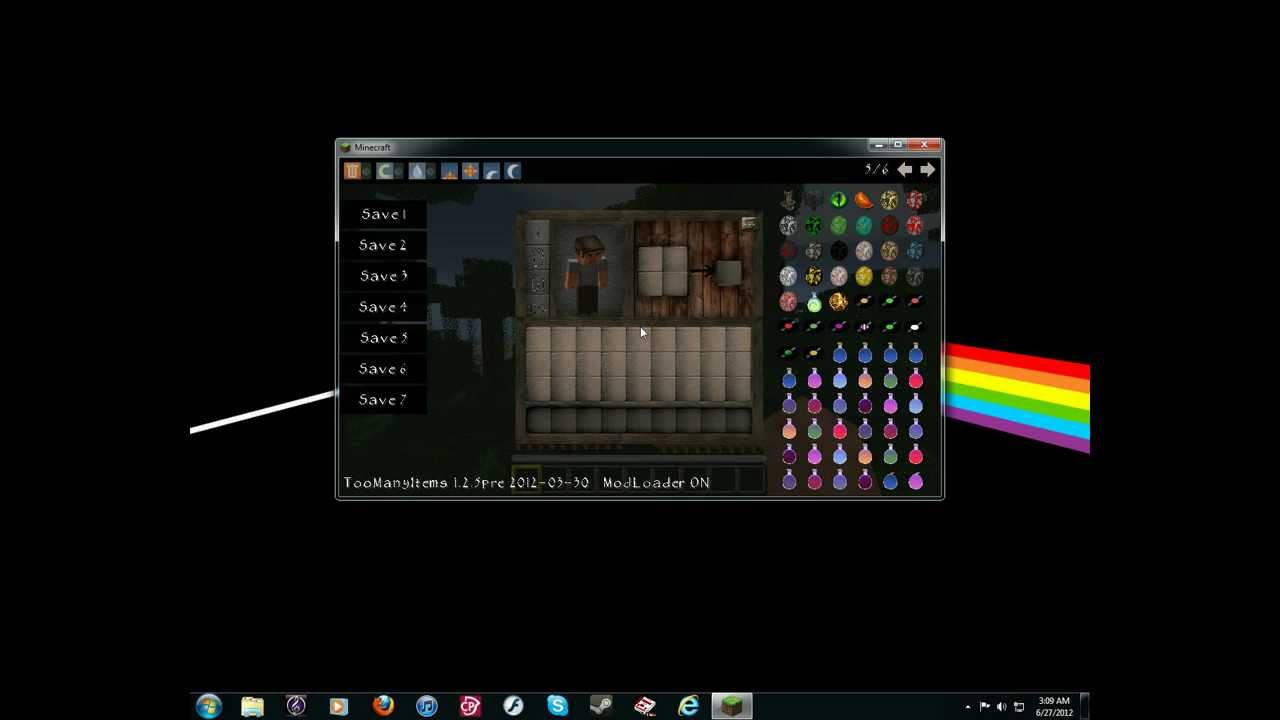Image resolution: width=1280 pixels, height=720 pixels.
Task: Click the TooManyItems 1.2.5pre version text
Action: pos(466,483)
